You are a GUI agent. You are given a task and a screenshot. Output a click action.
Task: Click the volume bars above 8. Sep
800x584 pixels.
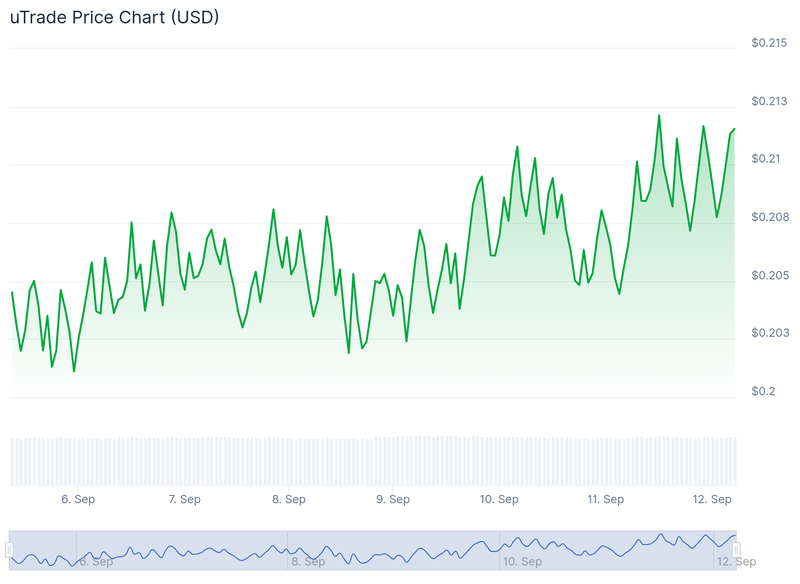[289, 460]
